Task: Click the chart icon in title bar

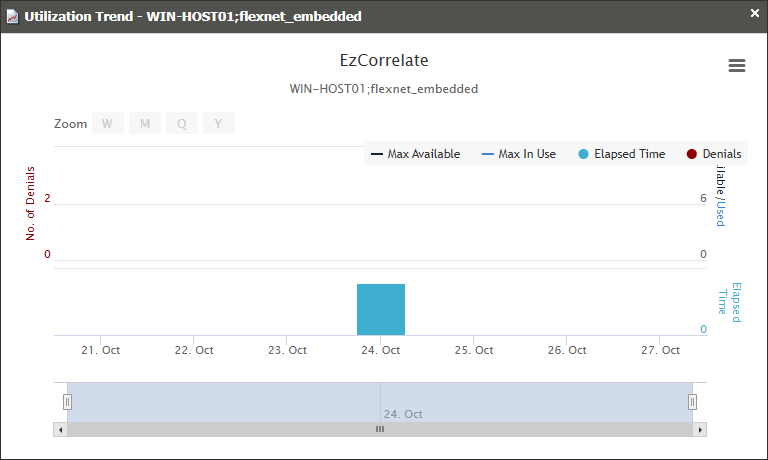Action: pyautogui.click(x=12, y=16)
